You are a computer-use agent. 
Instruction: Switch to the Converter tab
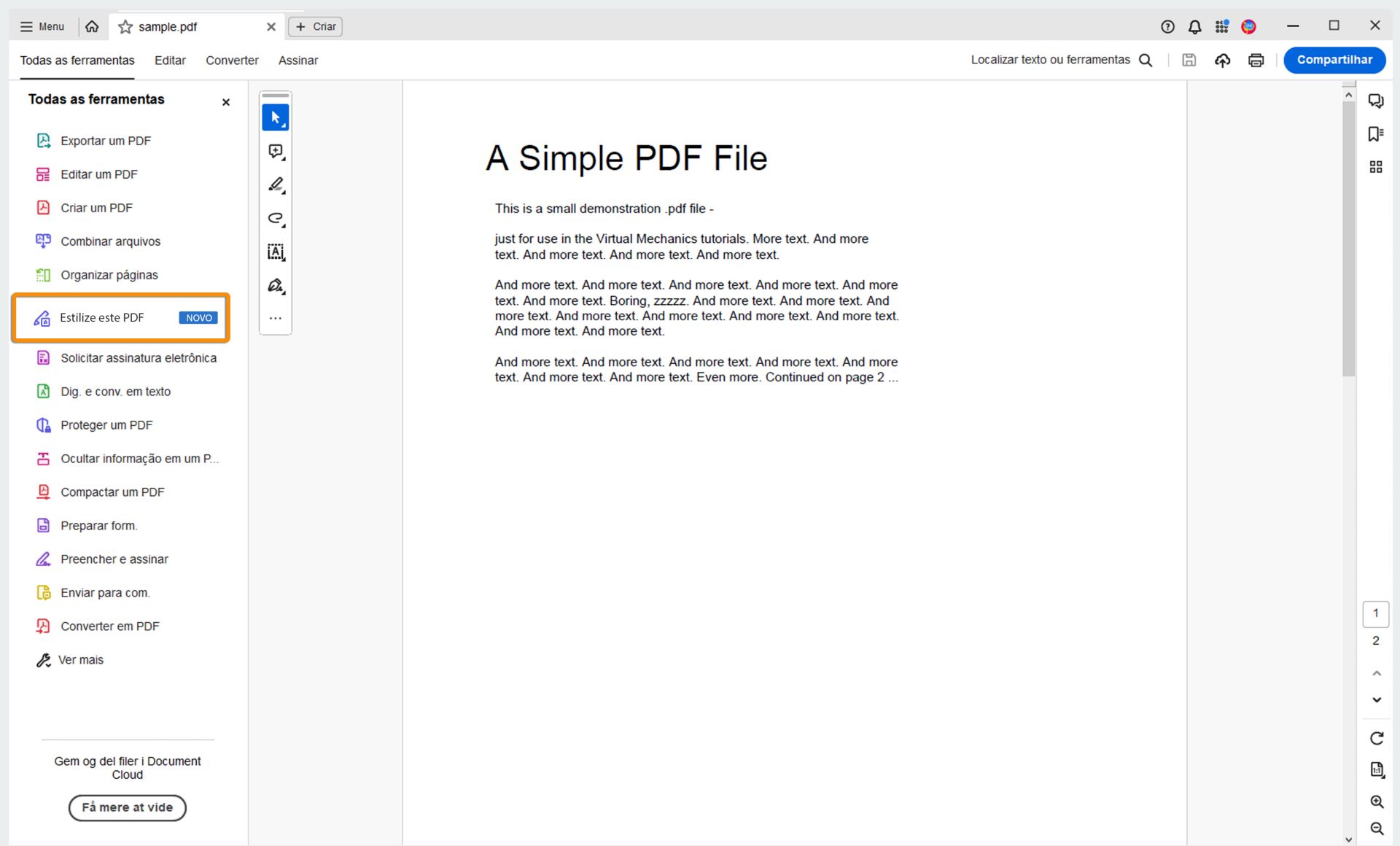coord(232,61)
